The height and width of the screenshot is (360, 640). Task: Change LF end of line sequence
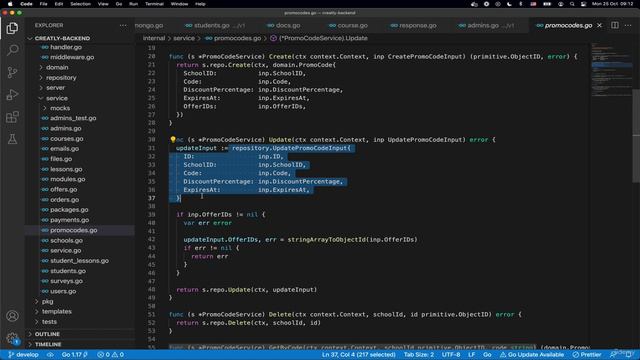[x=471, y=355]
